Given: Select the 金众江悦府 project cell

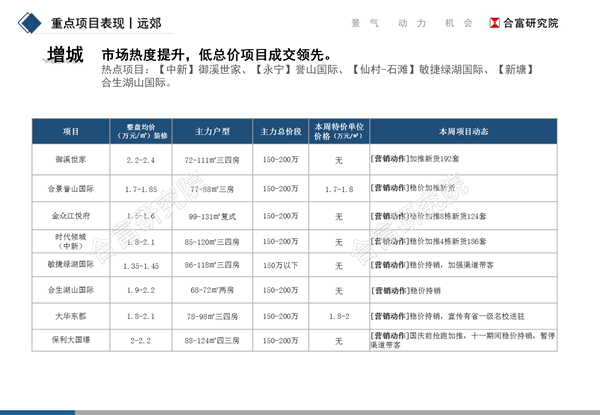Looking at the screenshot, I should click(71, 216).
